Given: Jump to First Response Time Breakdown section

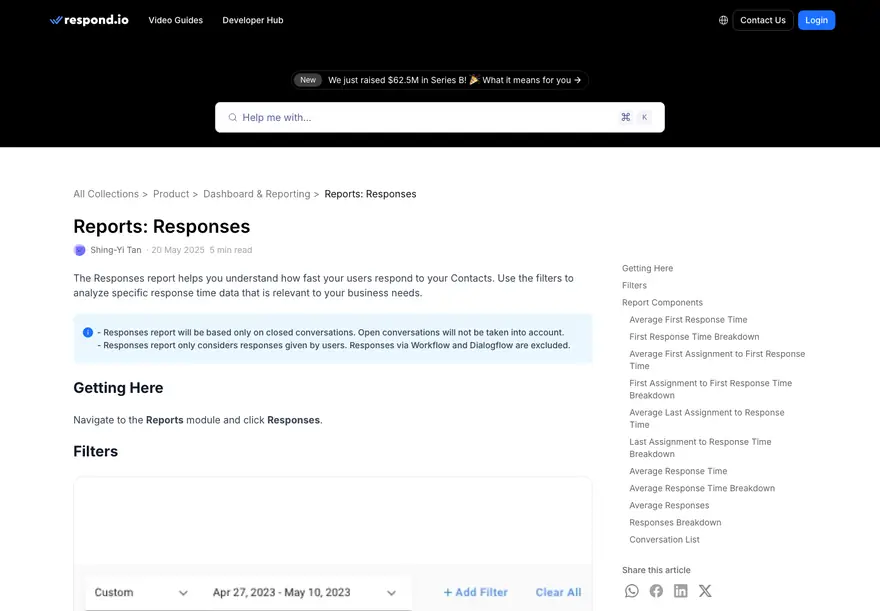Looking at the screenshot, I should tap(694, 337).
